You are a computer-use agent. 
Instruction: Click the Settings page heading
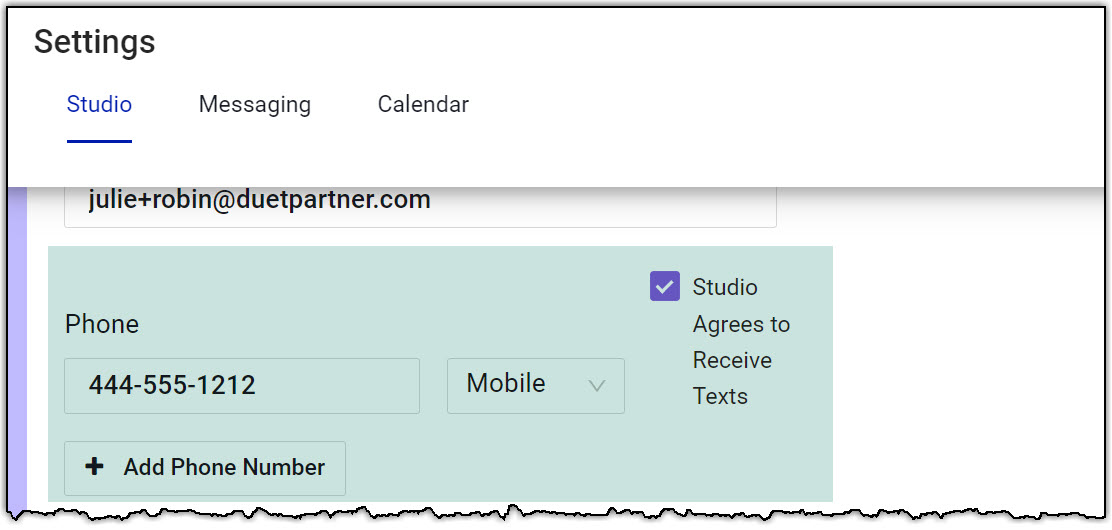click(95, 42)
